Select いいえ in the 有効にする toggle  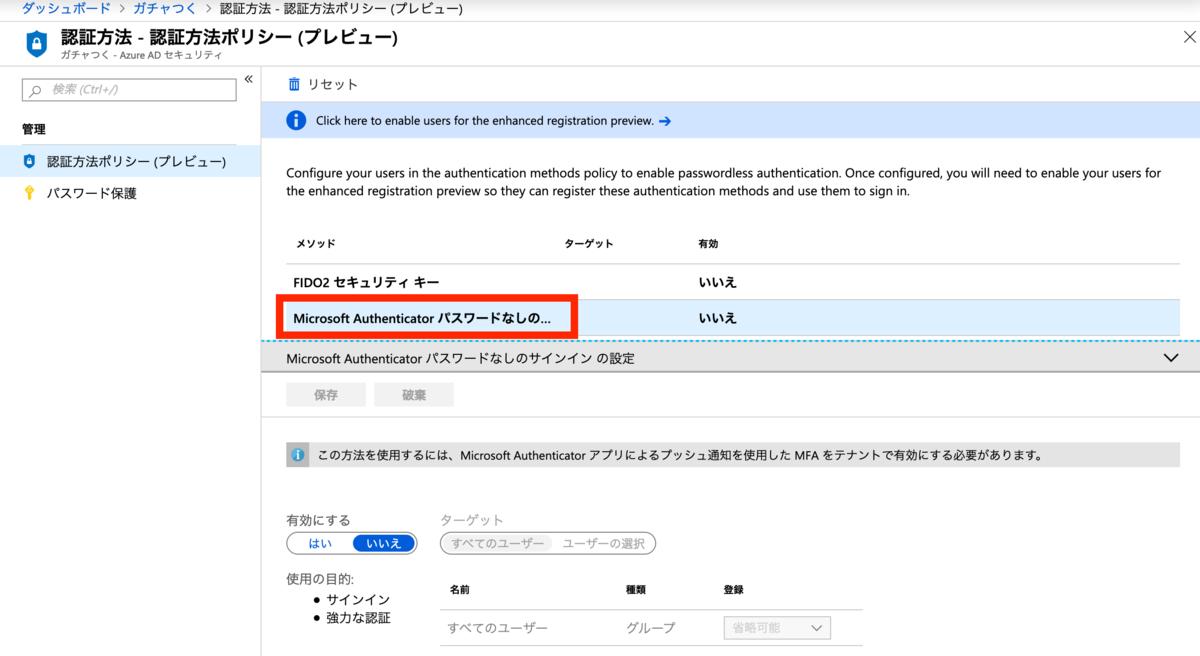tap(384, 543)
